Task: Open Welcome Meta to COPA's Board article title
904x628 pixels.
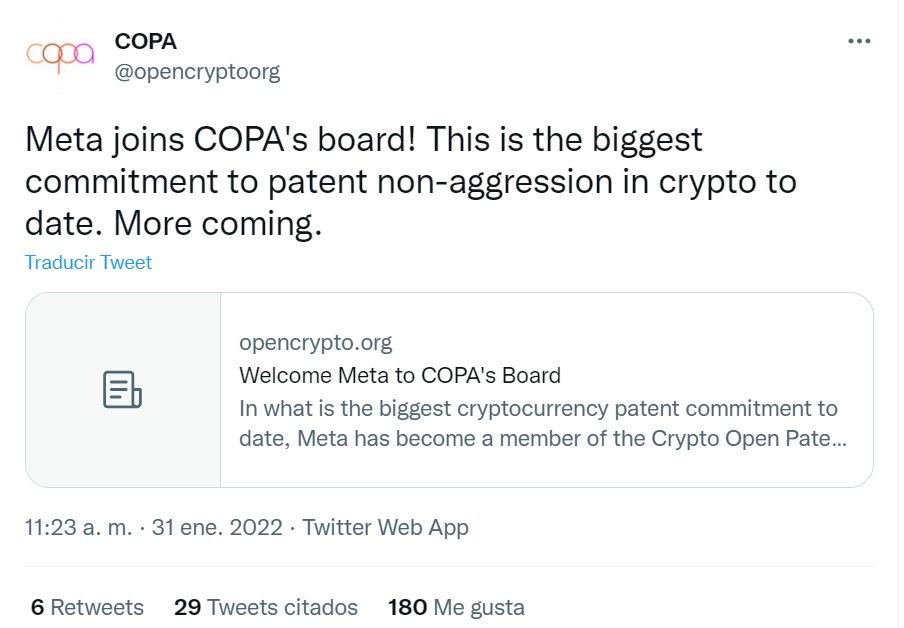Action: pyautogui.click(x=400, y=376)
